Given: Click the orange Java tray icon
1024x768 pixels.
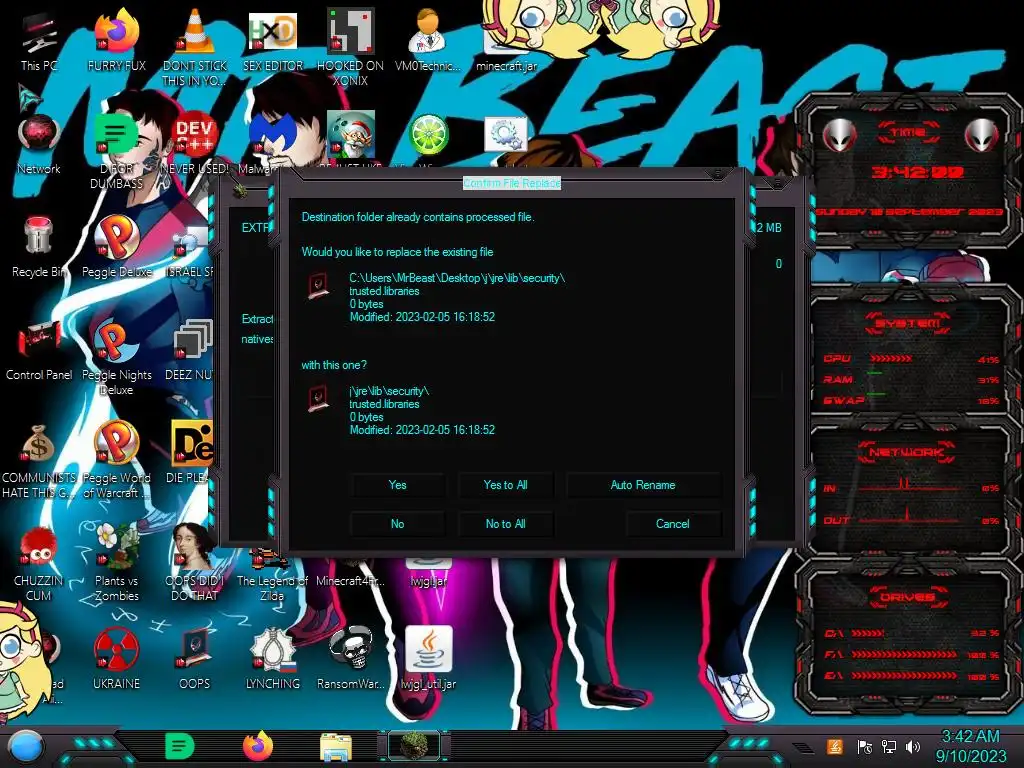Looking at the screenshot, I should pos(835,746).
